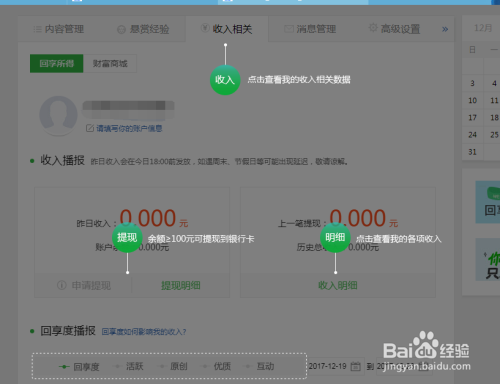
Task: Select day 24 in the calendar
Action: click(x=472, y=135)
